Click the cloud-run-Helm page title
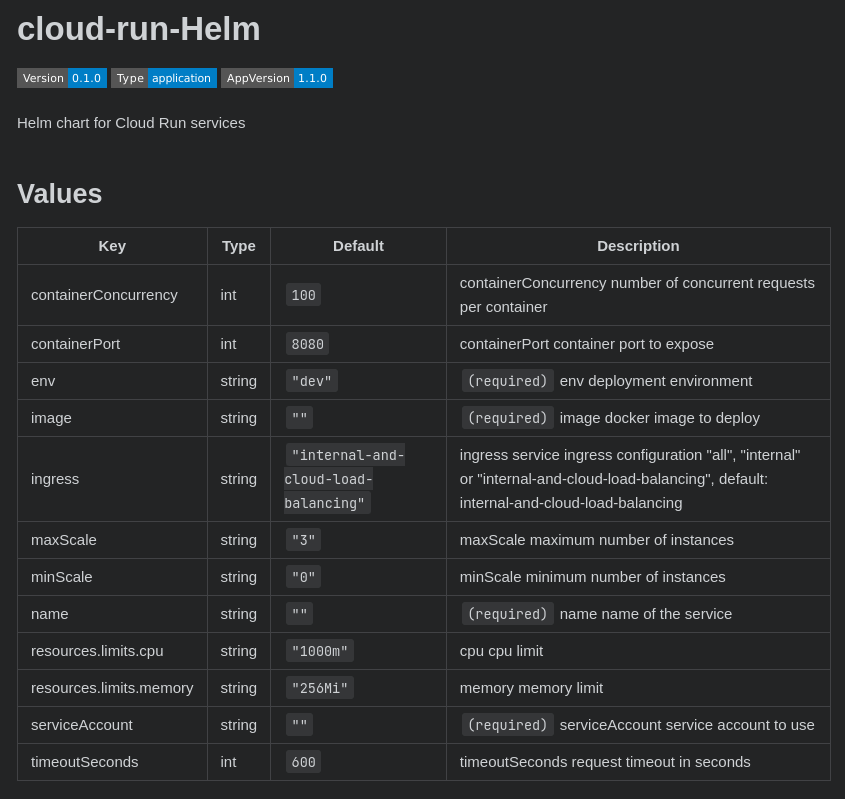This screenshot has width=845, height=799. coord(138,30)
